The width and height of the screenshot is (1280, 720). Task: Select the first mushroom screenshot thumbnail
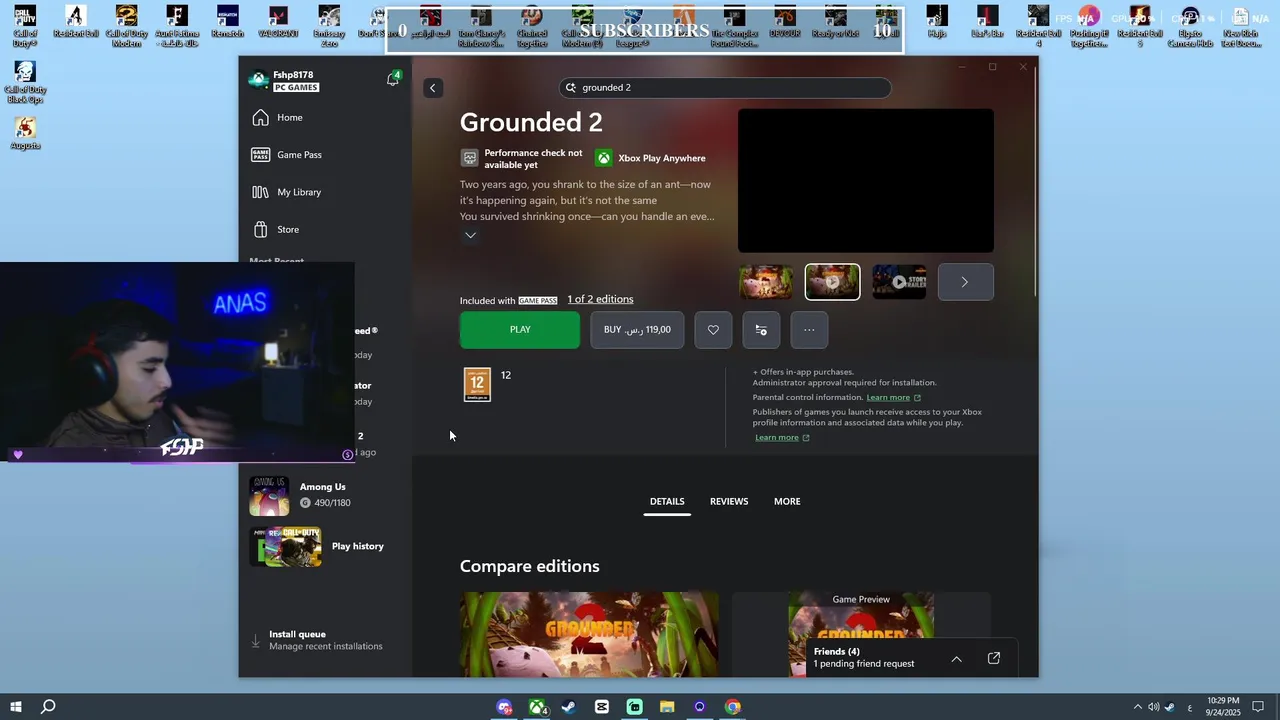point(766,282)
